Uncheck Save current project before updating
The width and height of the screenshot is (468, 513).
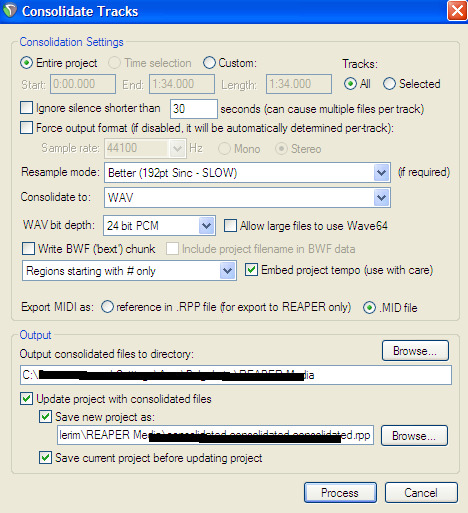pyautogui.click(x=45, y=458)
